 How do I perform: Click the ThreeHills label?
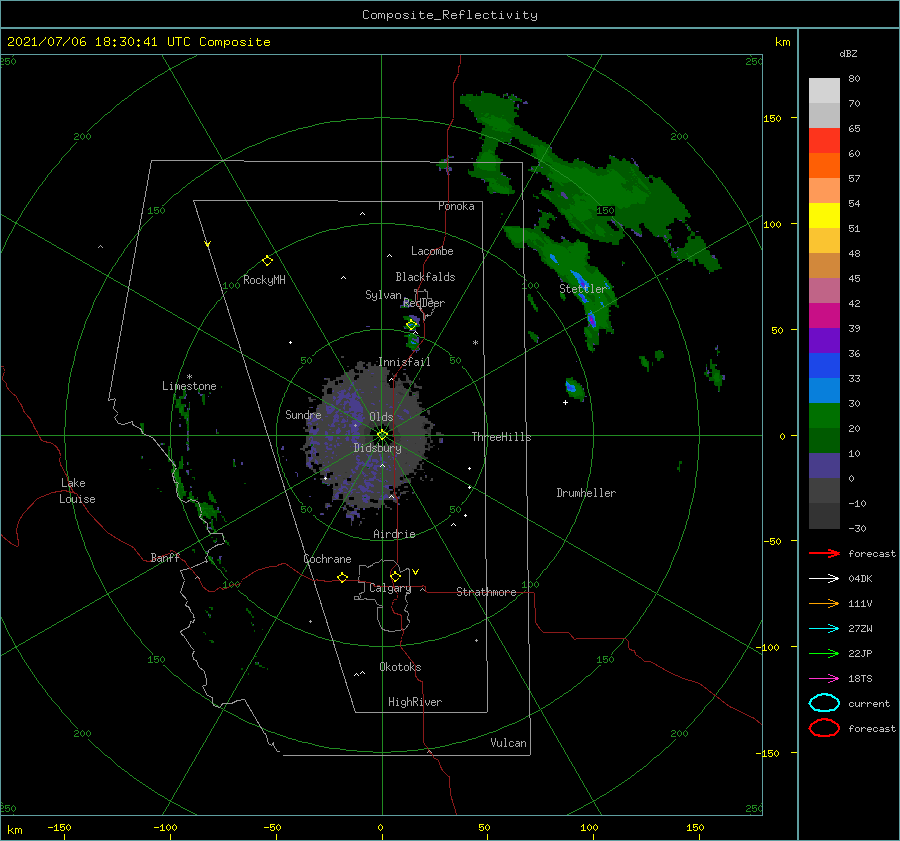(501, 437)
